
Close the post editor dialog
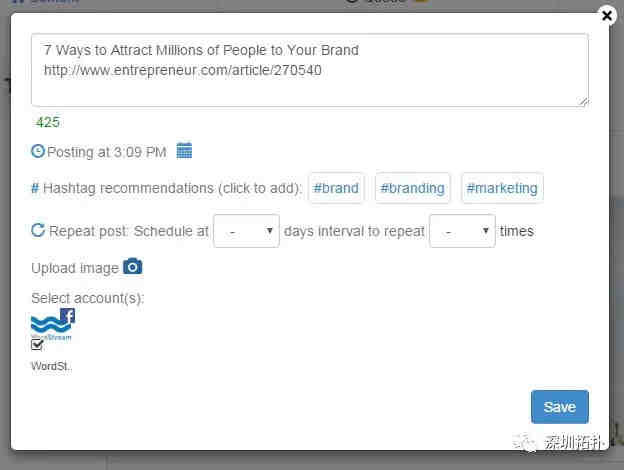tap(607, 16)
